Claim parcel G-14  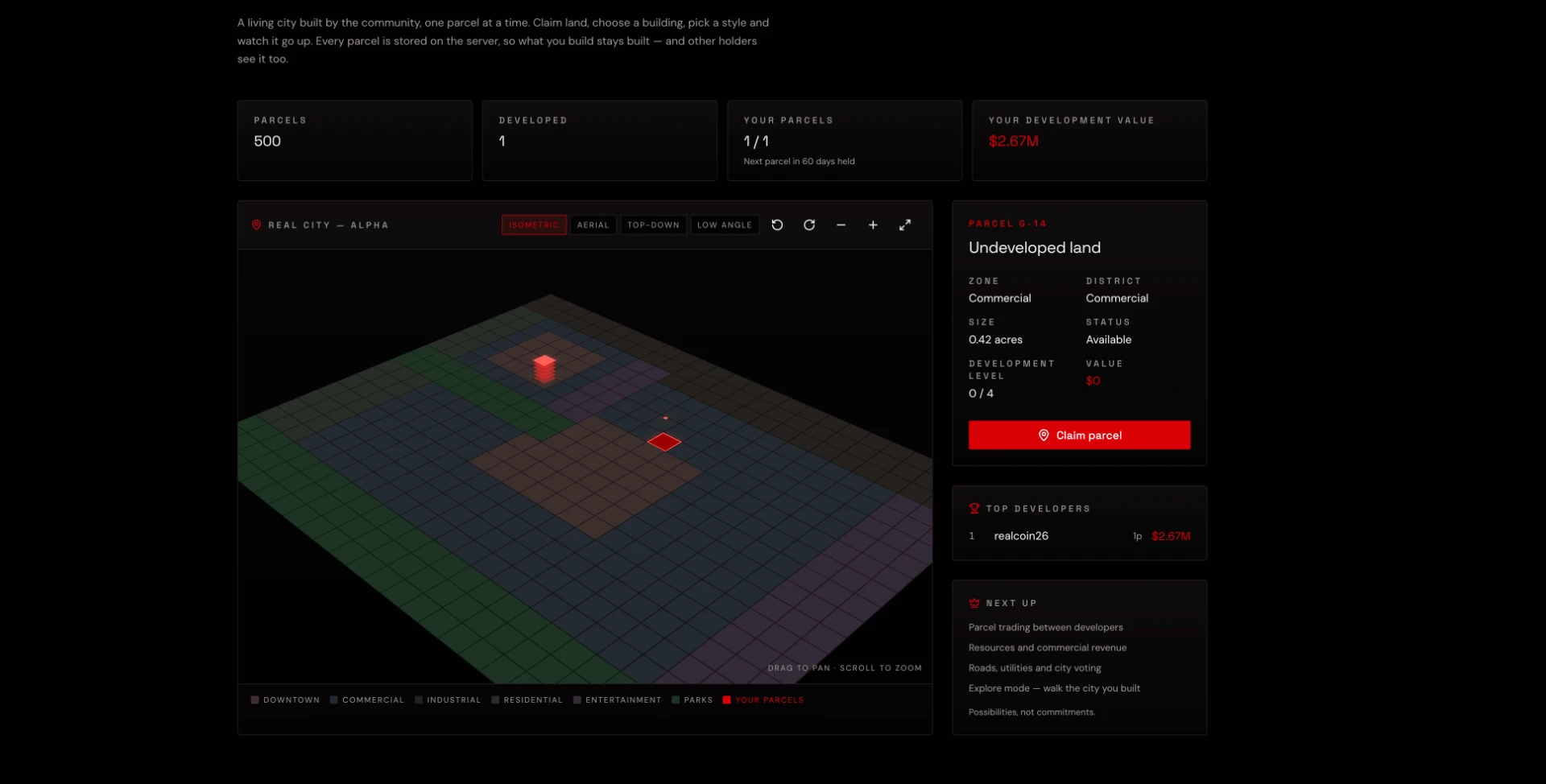[x=1079, y=435]
